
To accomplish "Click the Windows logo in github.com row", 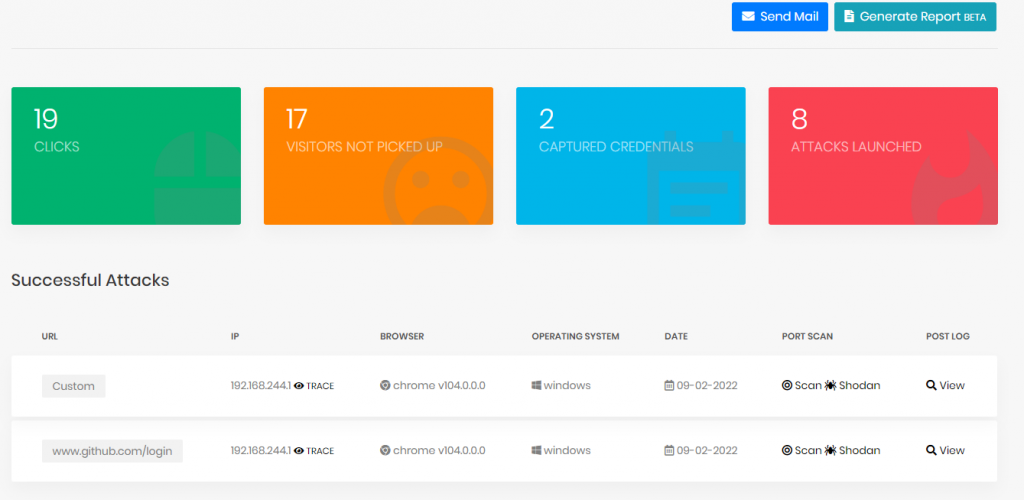I will 536,450.
